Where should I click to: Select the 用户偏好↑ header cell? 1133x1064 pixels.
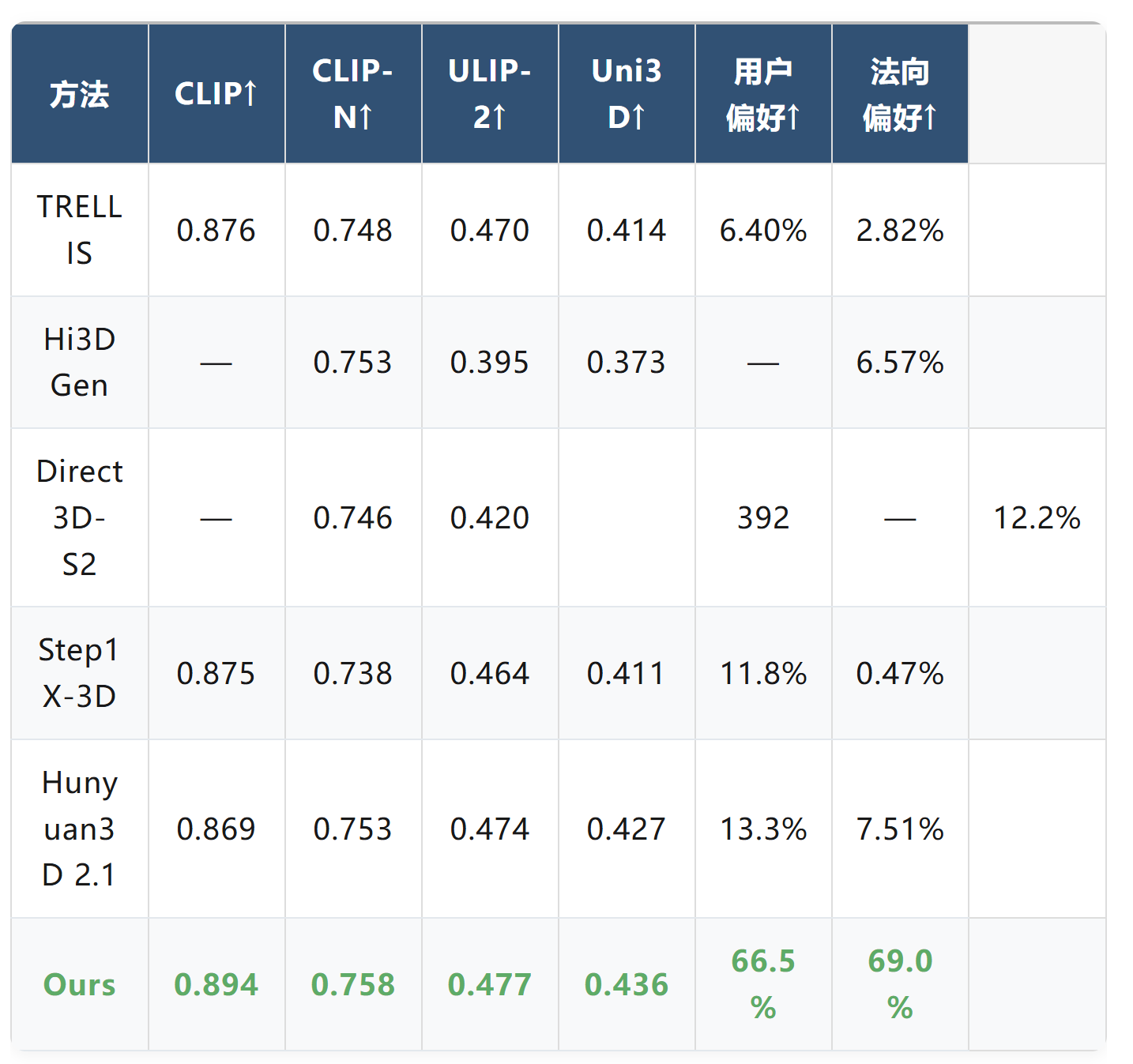tap(763, 94)
